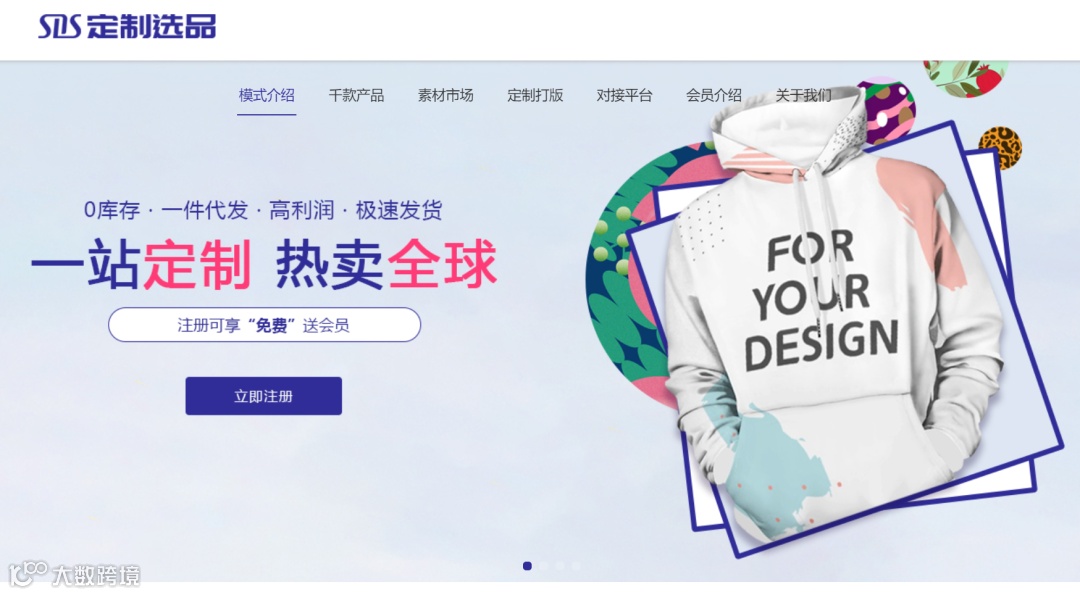Screen dimensions: 1080x595
Task: Pick the leopard print pattern circle
Action: [1001, 147]
